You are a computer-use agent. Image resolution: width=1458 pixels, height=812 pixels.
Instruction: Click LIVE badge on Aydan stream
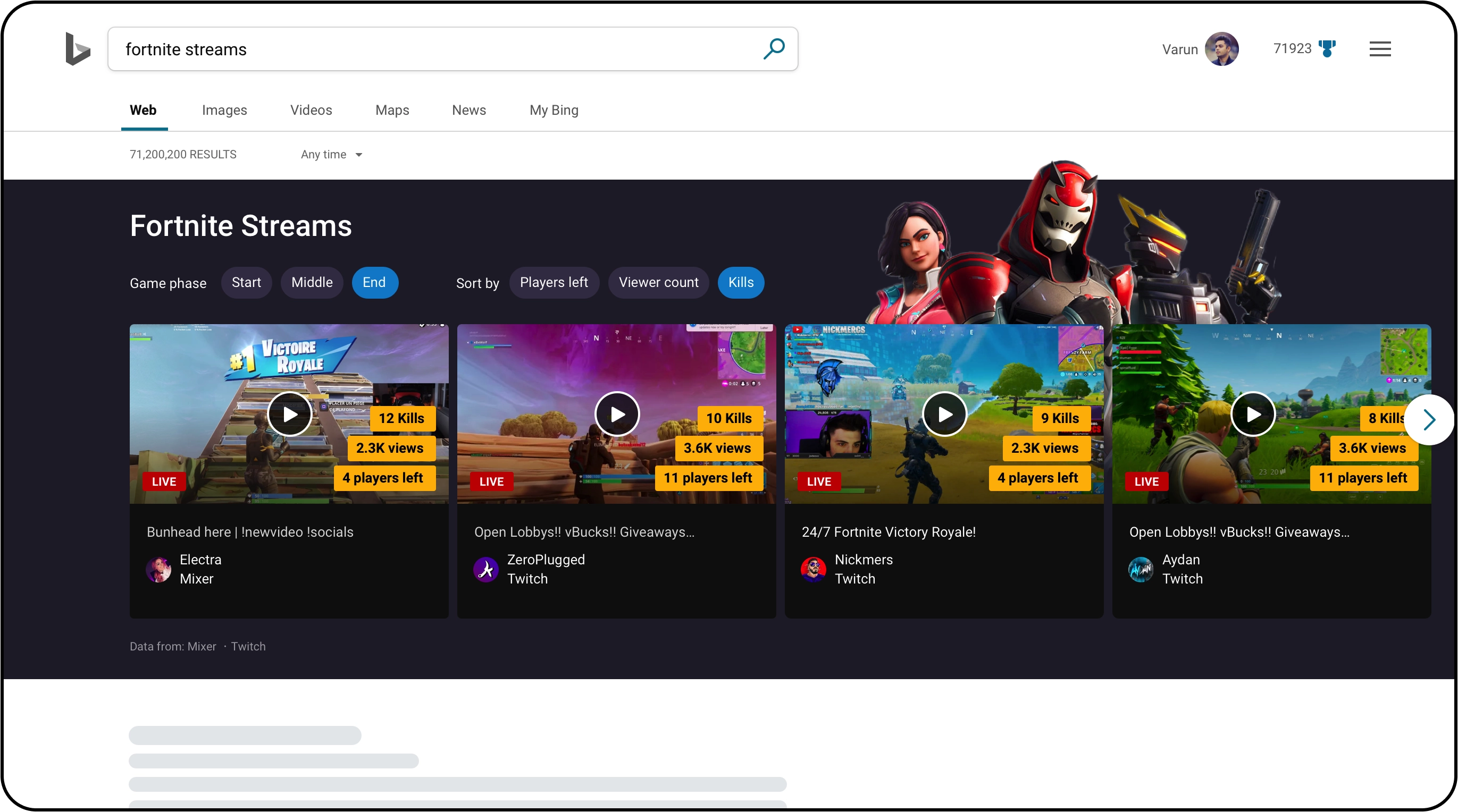point(1147,481)
